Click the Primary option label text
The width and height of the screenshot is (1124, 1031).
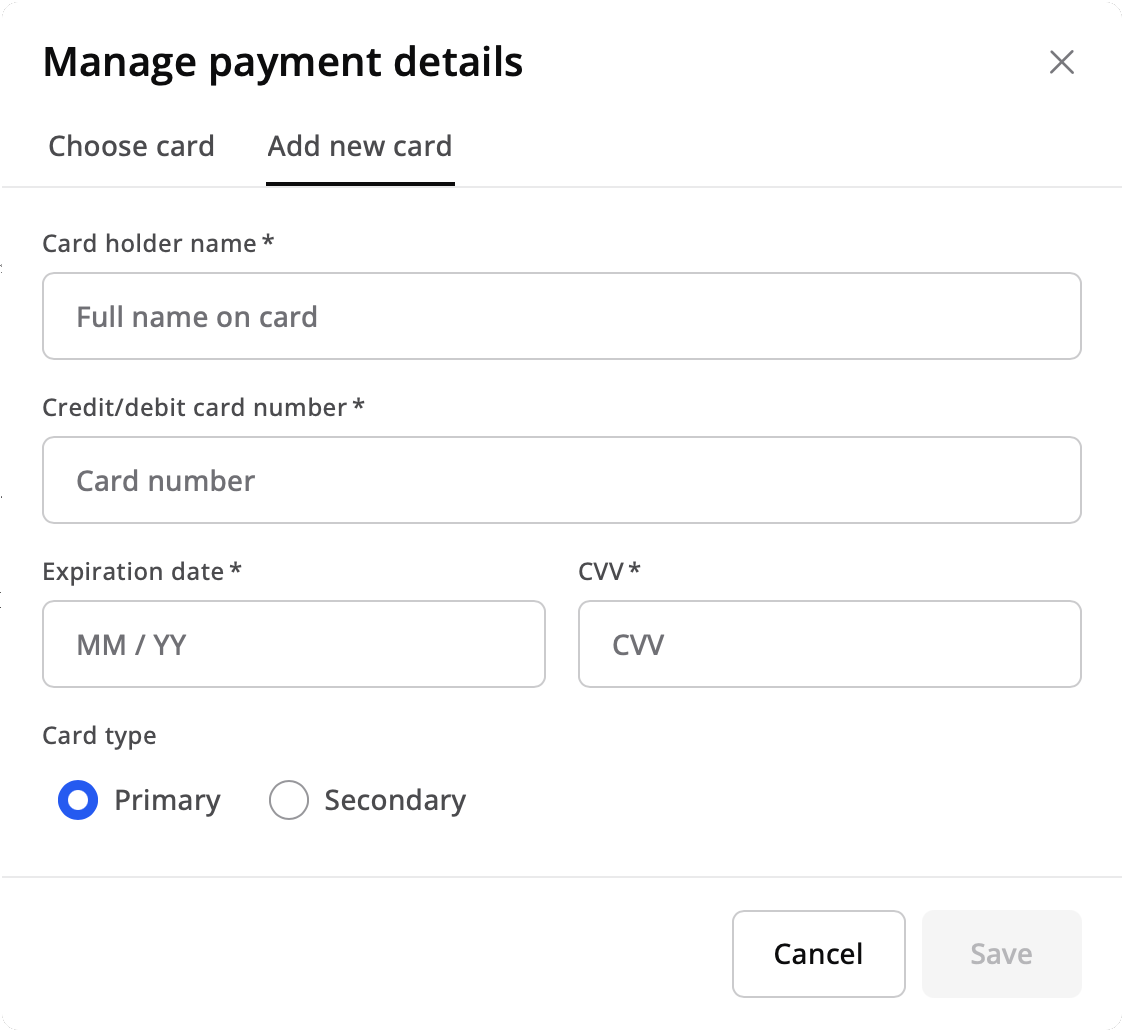coord(167,800)
